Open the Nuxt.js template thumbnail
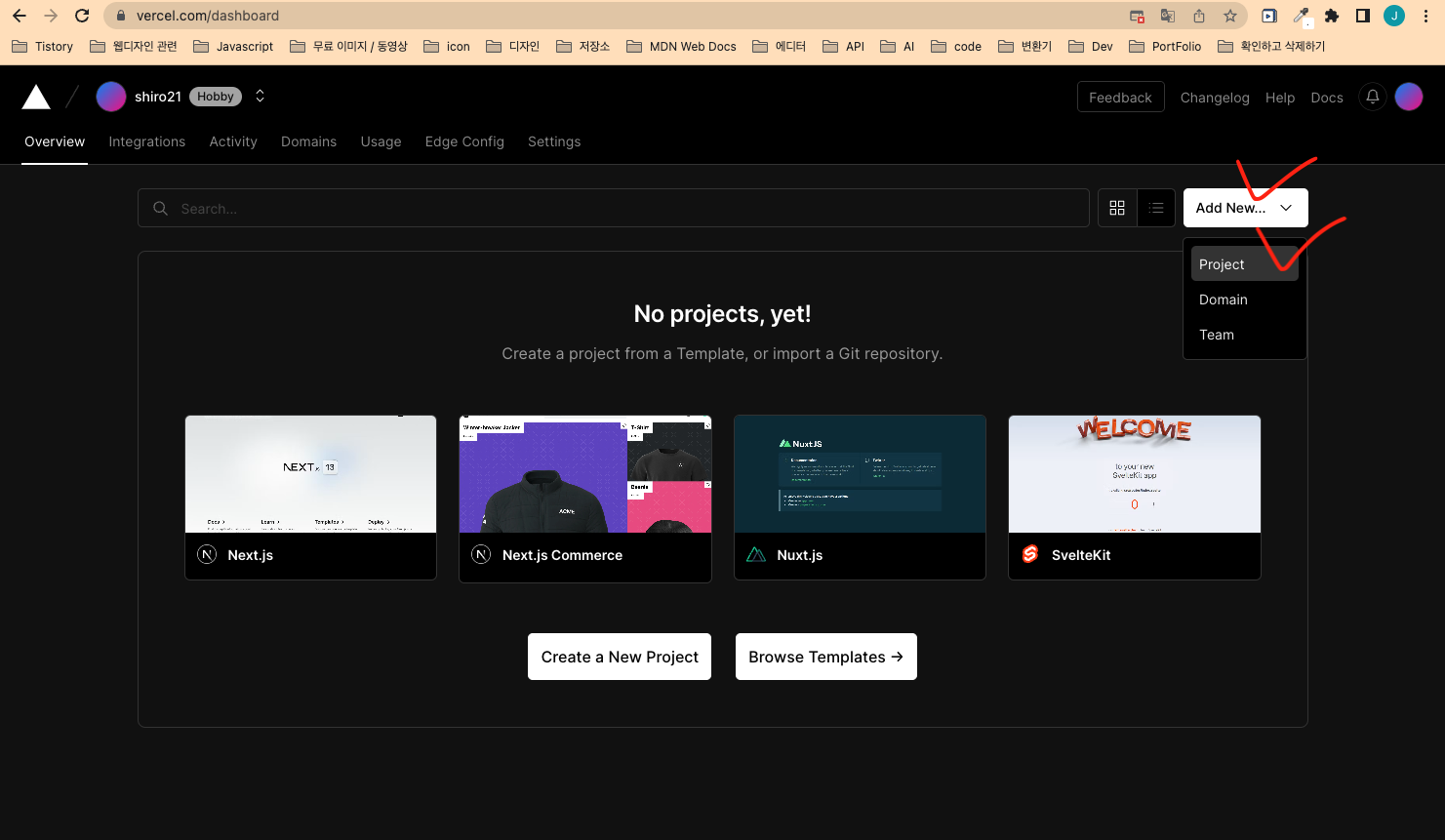Viewport: 1445px width, 840px height. (x=860, y=474)
